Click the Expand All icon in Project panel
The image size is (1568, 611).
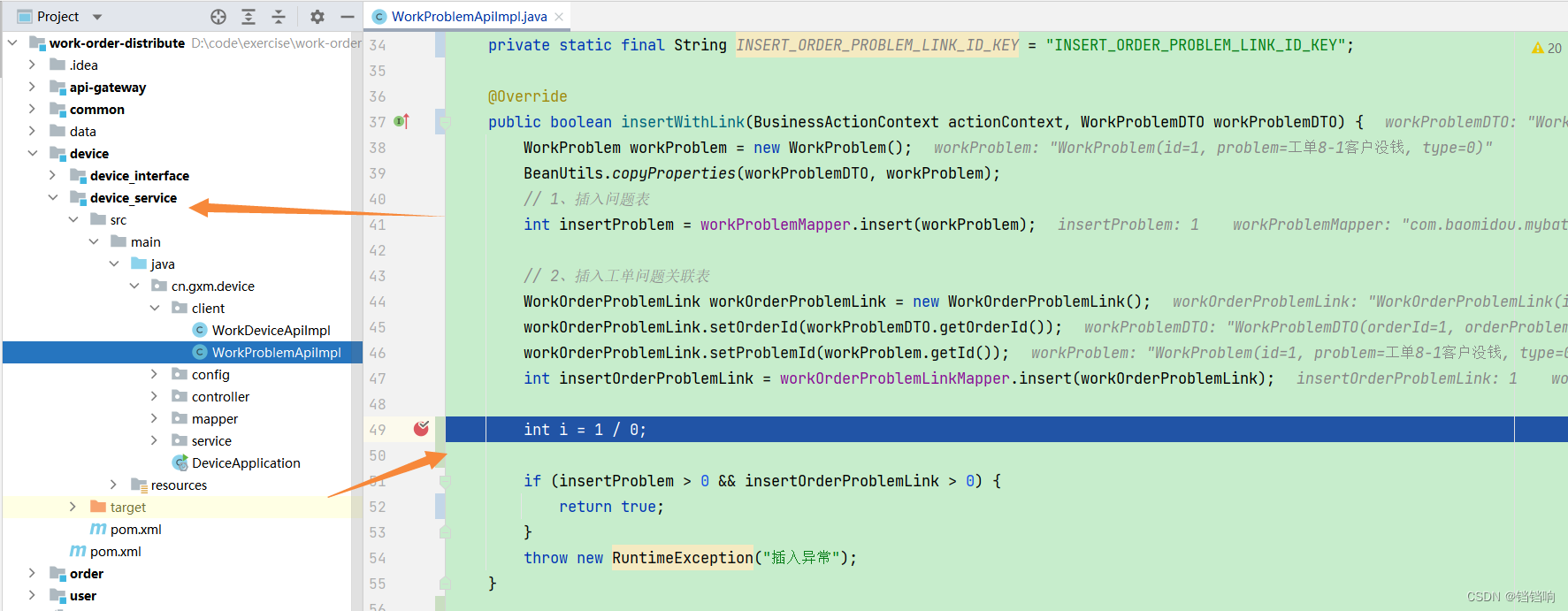pyautogui.click(x=249, y=17)
